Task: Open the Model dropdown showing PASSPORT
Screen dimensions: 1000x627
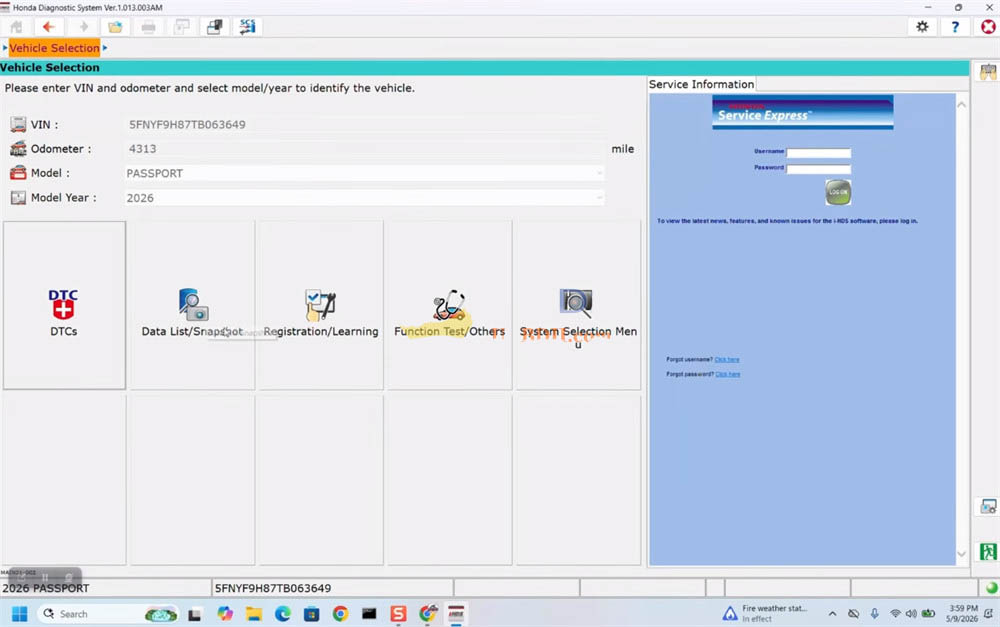Action: [x=365, y=173]
